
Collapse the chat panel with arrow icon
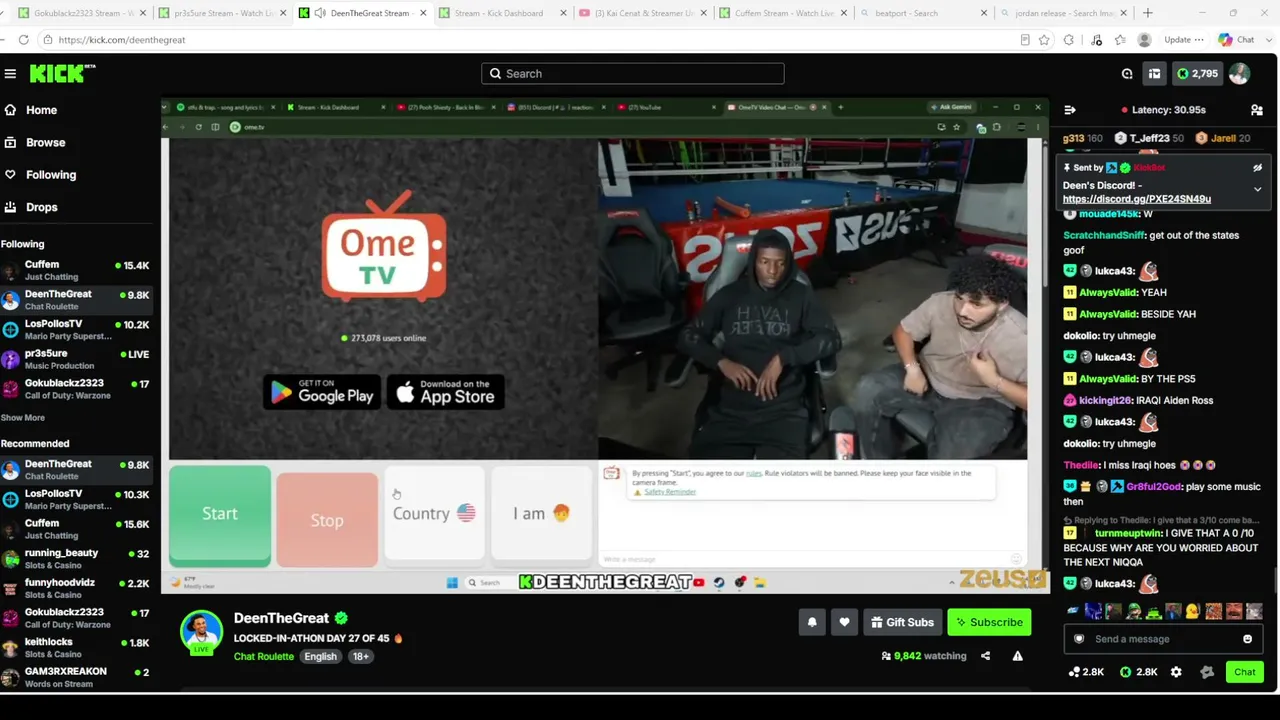(x=1069, y=110)
